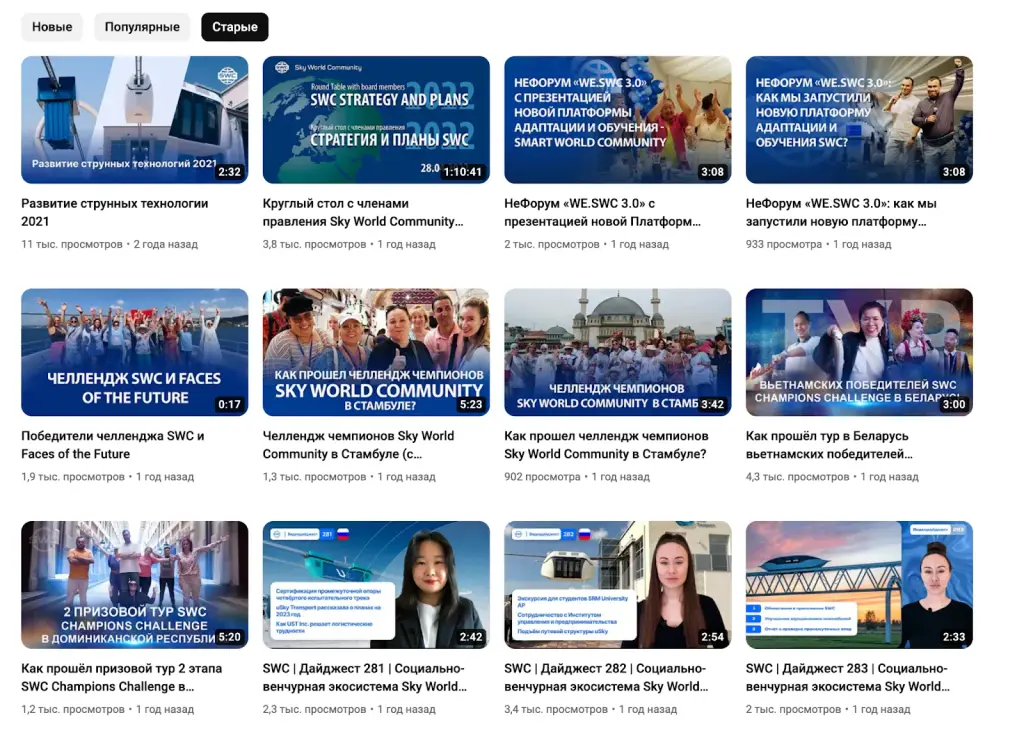Select the Новые sort chip

pyautogui.click(x=52, y=27)
